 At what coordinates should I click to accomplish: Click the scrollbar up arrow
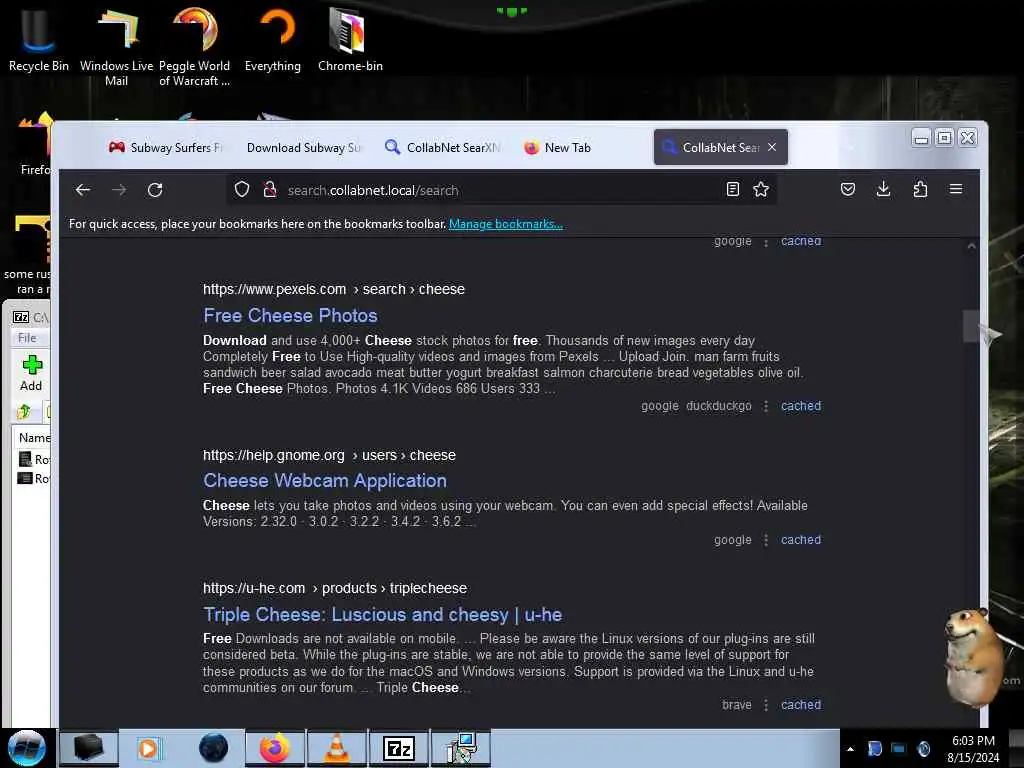click(971, 246)
